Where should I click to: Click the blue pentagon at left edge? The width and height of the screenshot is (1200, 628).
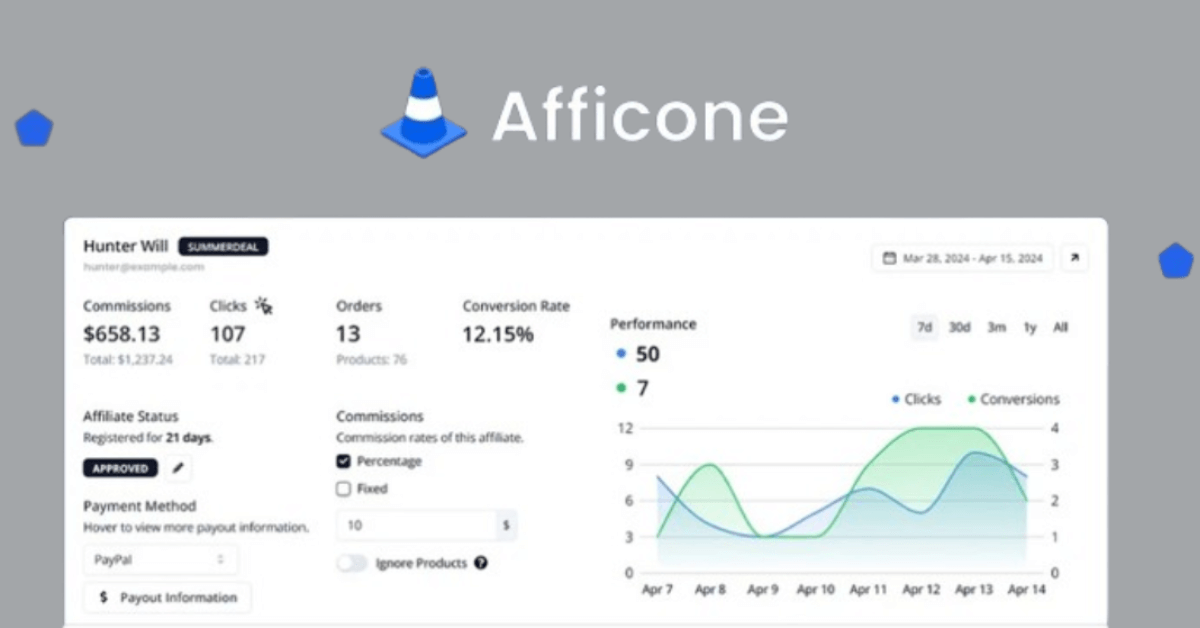pyautogui.click(x=34, y=128)
